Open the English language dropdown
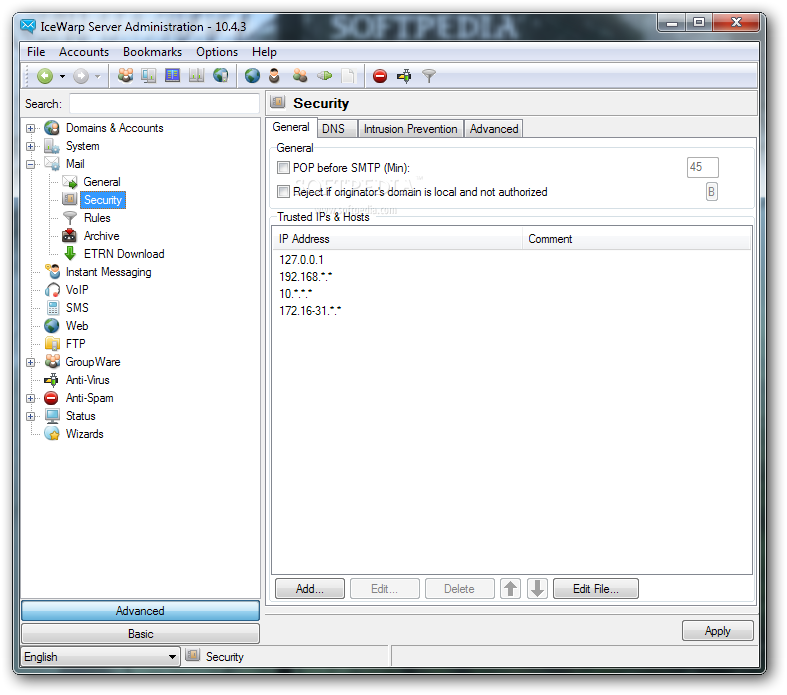This screenshot has width=787, height=695. point(100,656)
